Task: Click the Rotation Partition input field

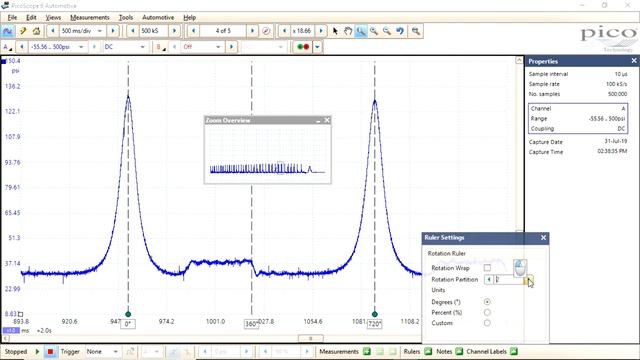Action: 509,280
